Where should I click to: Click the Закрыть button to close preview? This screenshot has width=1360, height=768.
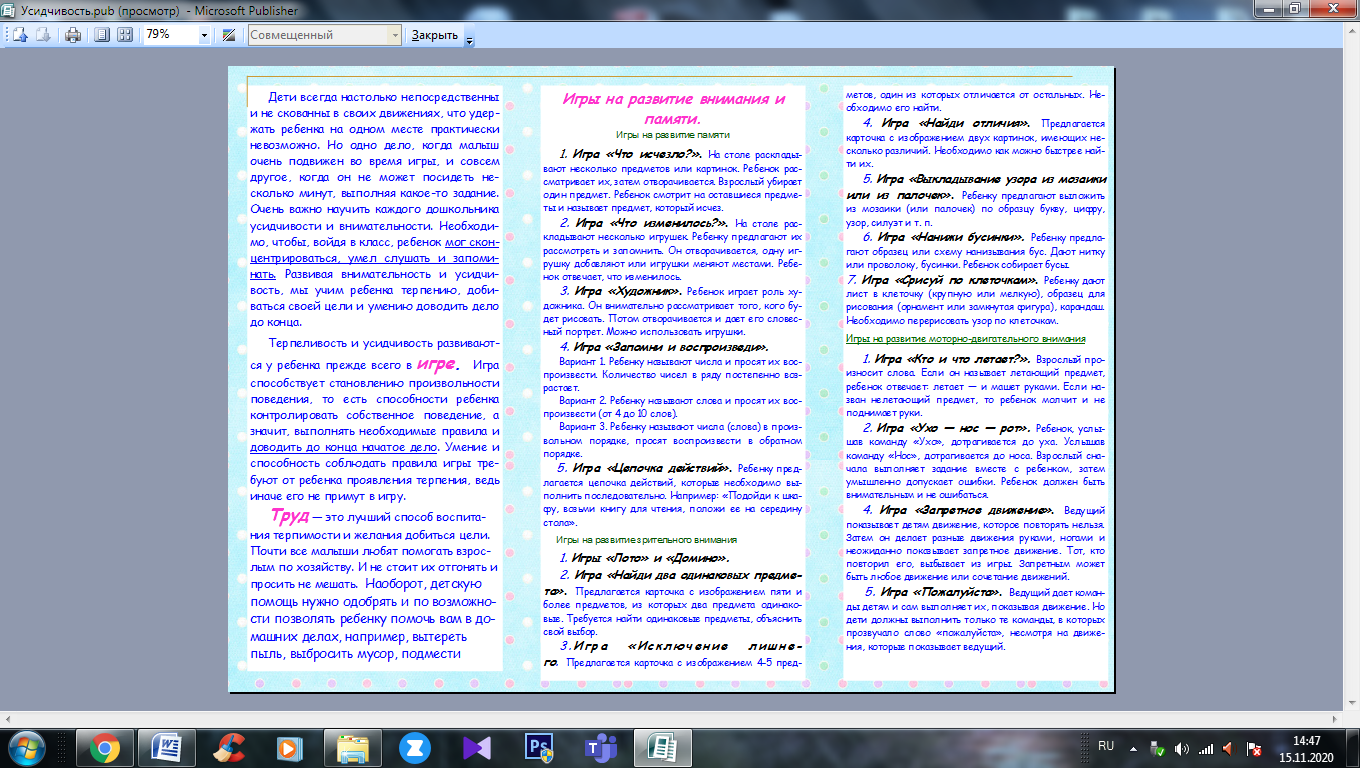[435, 35]
